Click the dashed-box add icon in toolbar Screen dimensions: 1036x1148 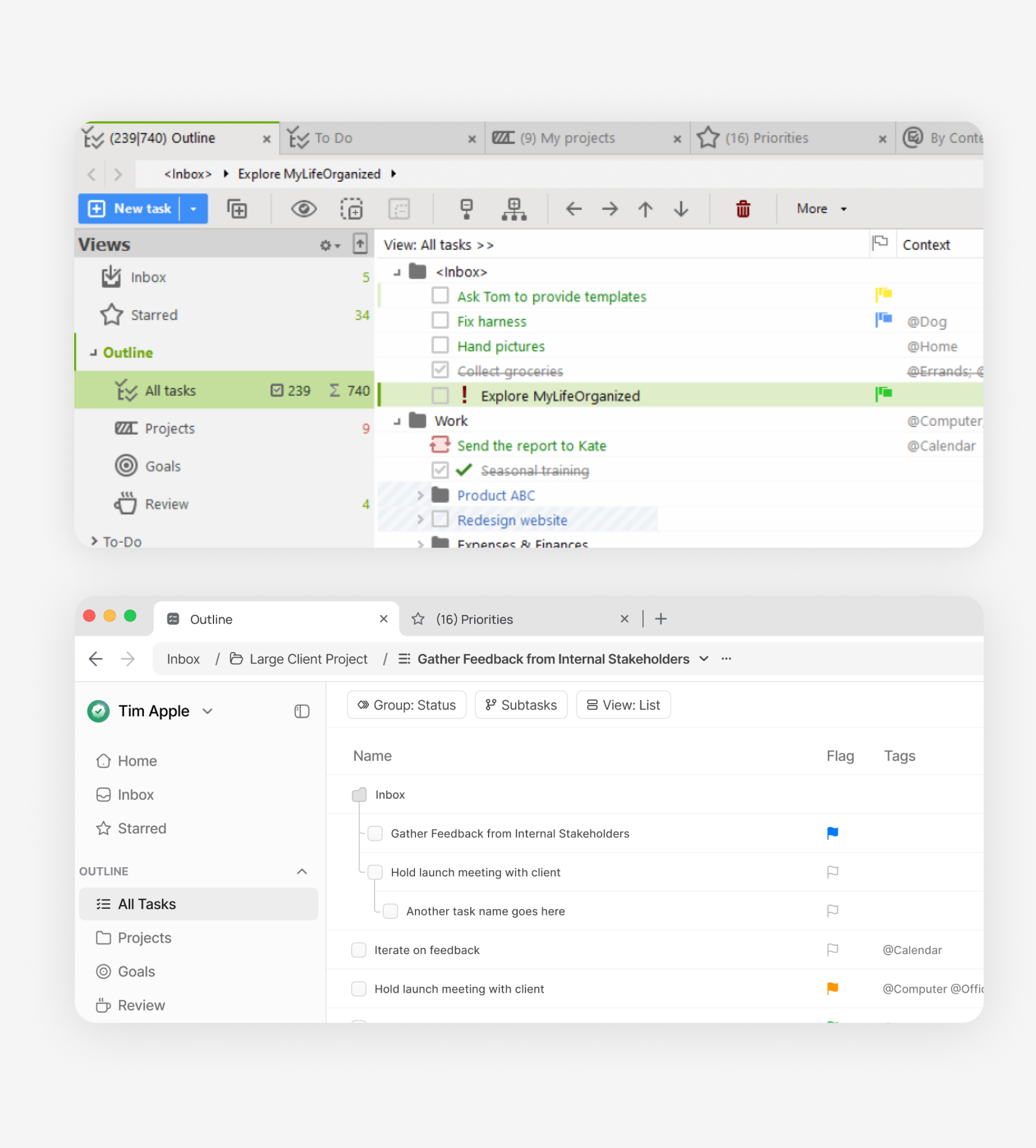pyautogui.click(x=352, y=208)
